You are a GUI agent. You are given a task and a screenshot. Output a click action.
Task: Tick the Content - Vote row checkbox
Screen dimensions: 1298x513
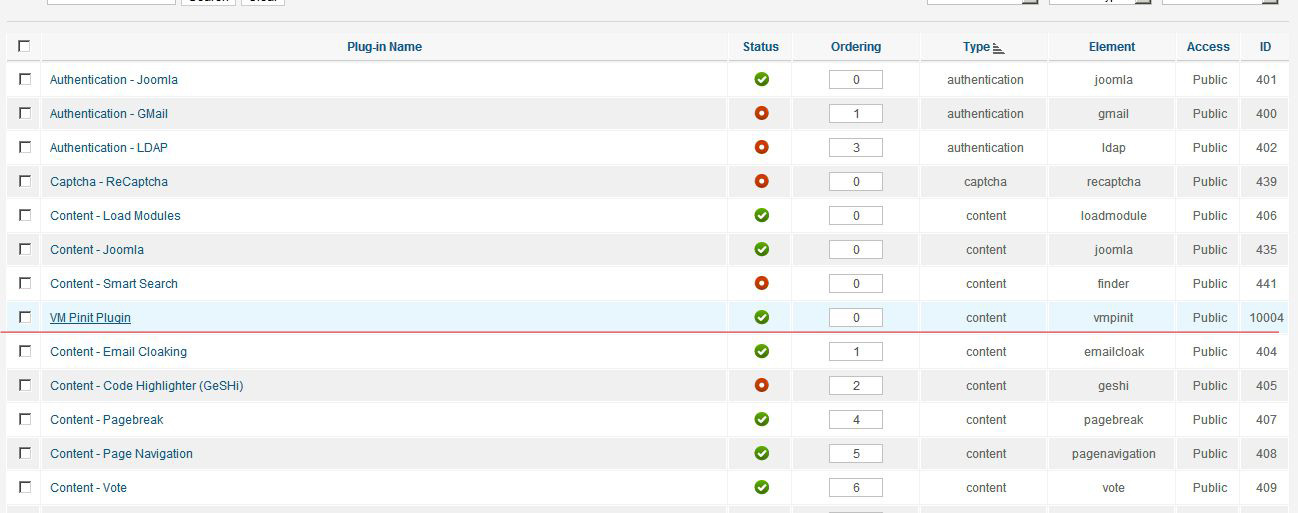(25, 487)
